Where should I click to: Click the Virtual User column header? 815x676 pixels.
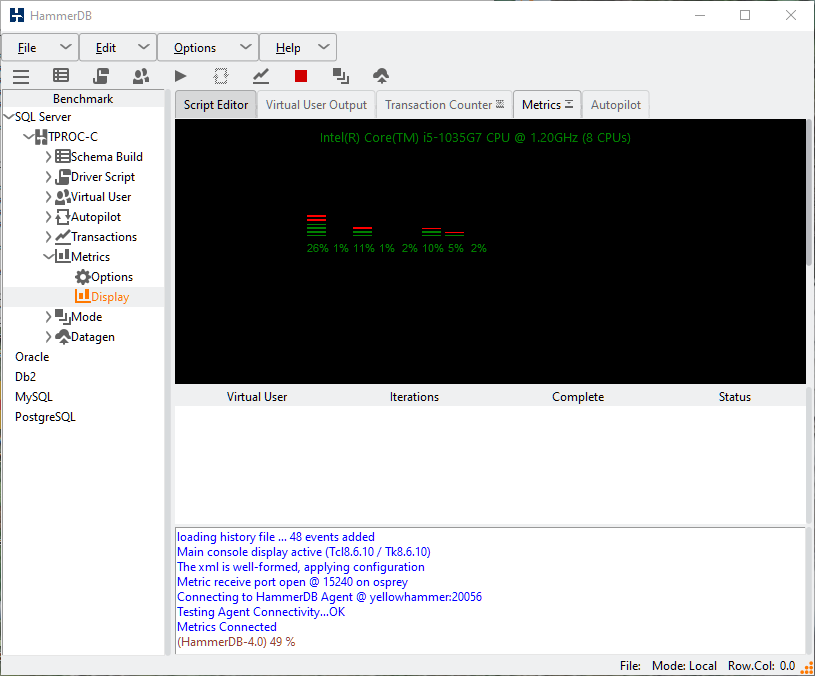coord(257,397)
